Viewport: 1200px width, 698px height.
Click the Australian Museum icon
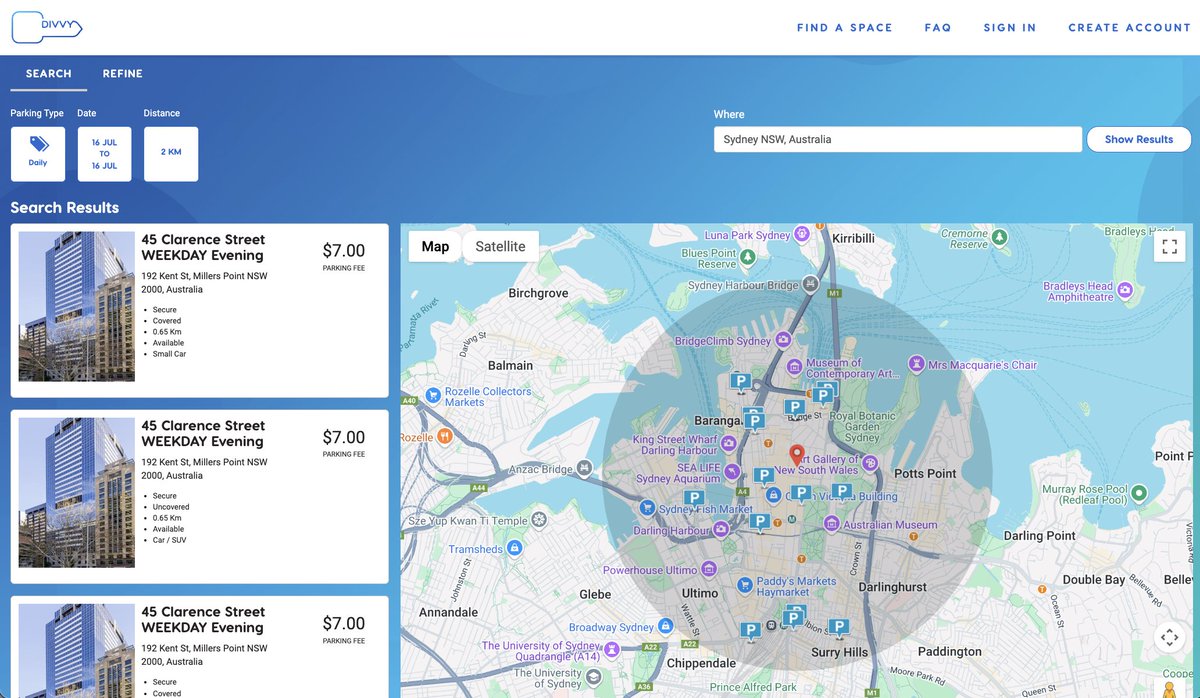[x=831, y=524]
